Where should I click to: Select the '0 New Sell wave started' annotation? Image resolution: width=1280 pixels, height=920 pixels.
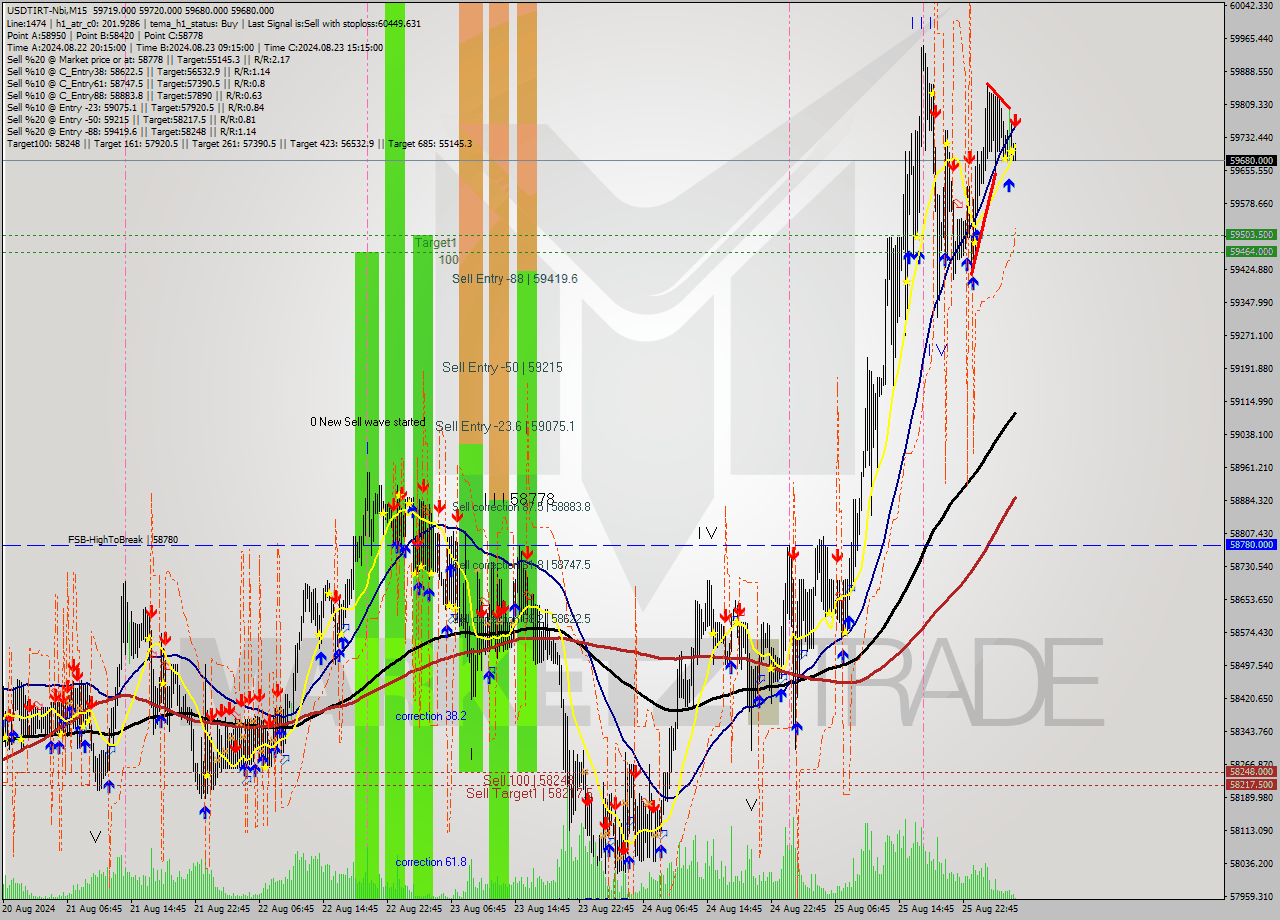pos(367,422)
